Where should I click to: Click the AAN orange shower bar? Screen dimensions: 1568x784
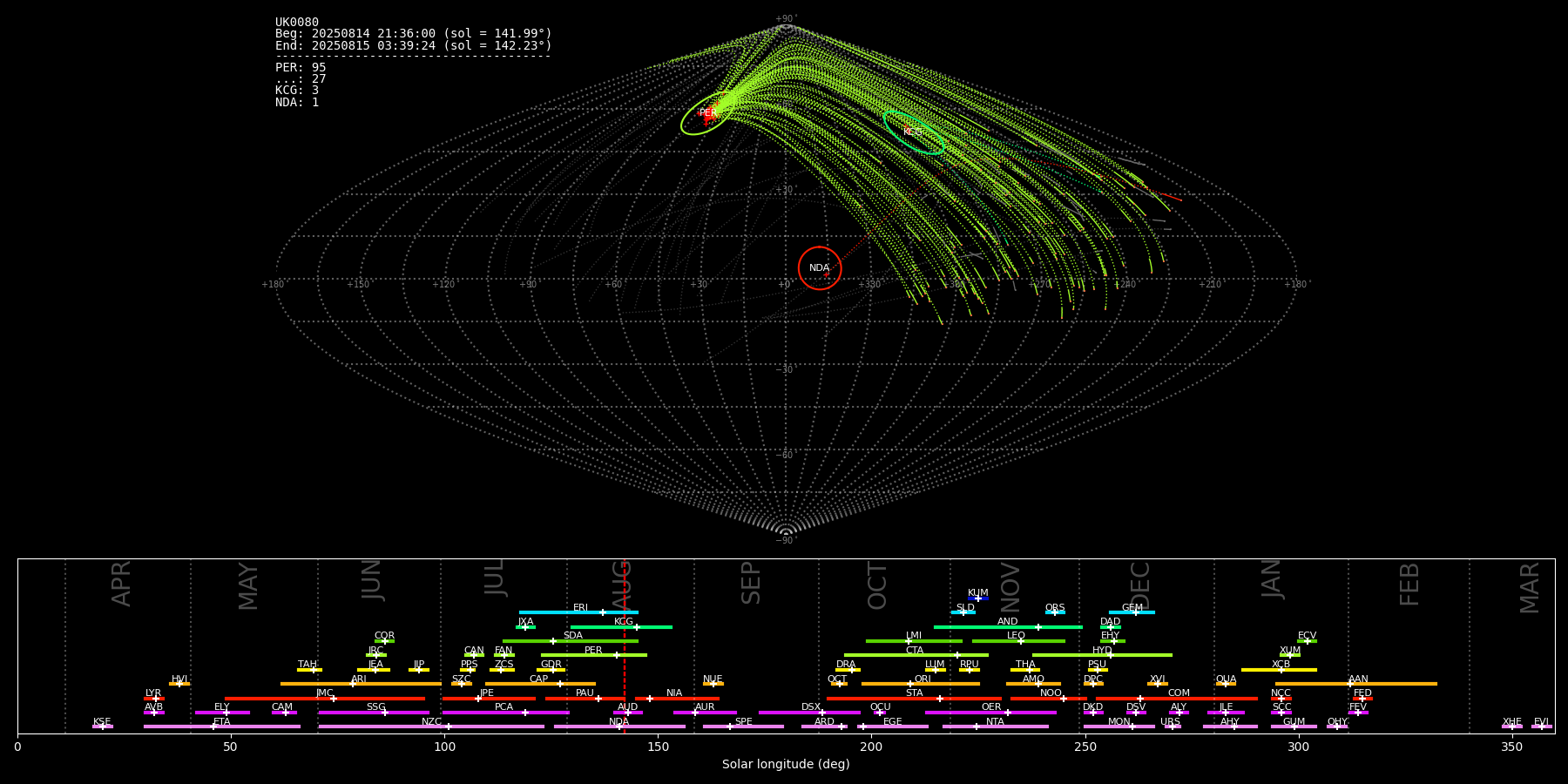[x=1356, y=684]
